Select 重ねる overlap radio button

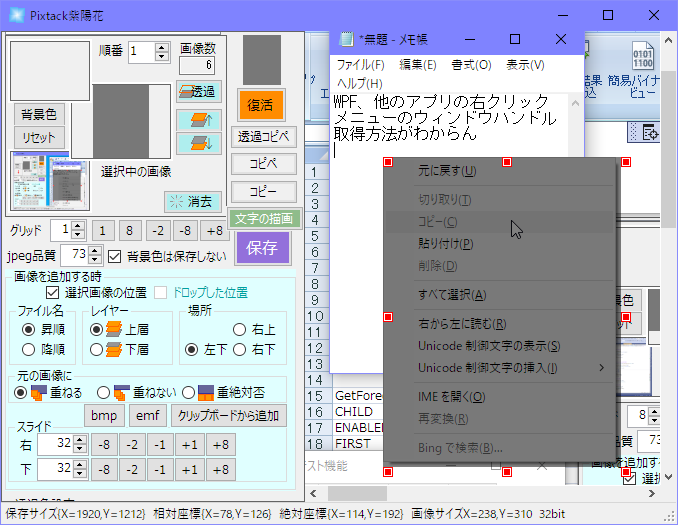point(20,393)
